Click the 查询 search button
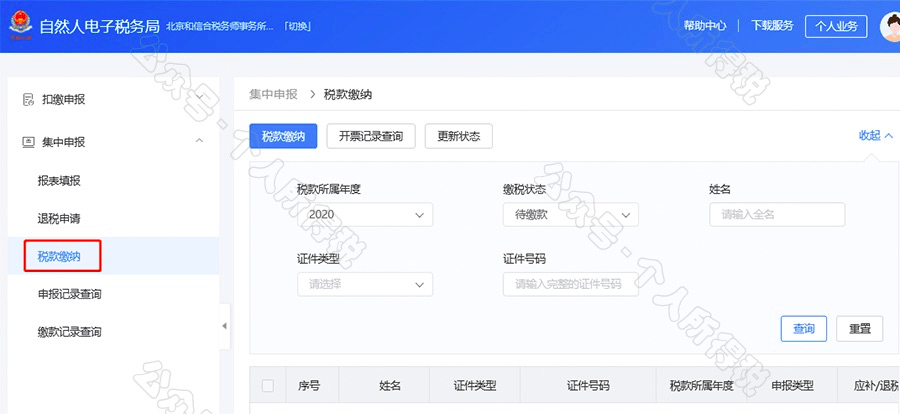 [803, 328]
